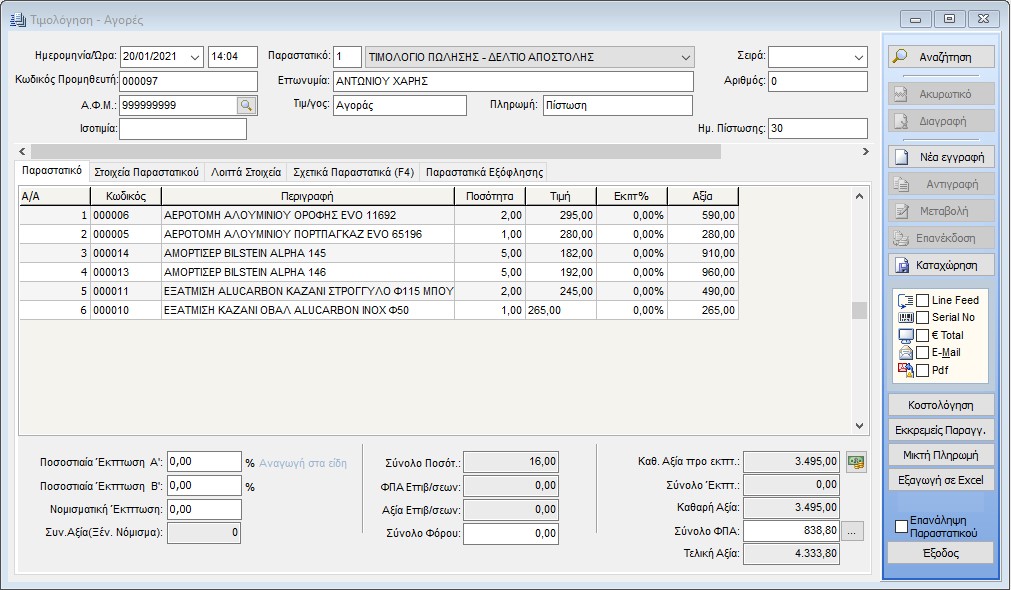Image resolution: width=1011 pixels, height=590 pixels.
Task: Click the application icon in the title bar
Action: [17, 20]
